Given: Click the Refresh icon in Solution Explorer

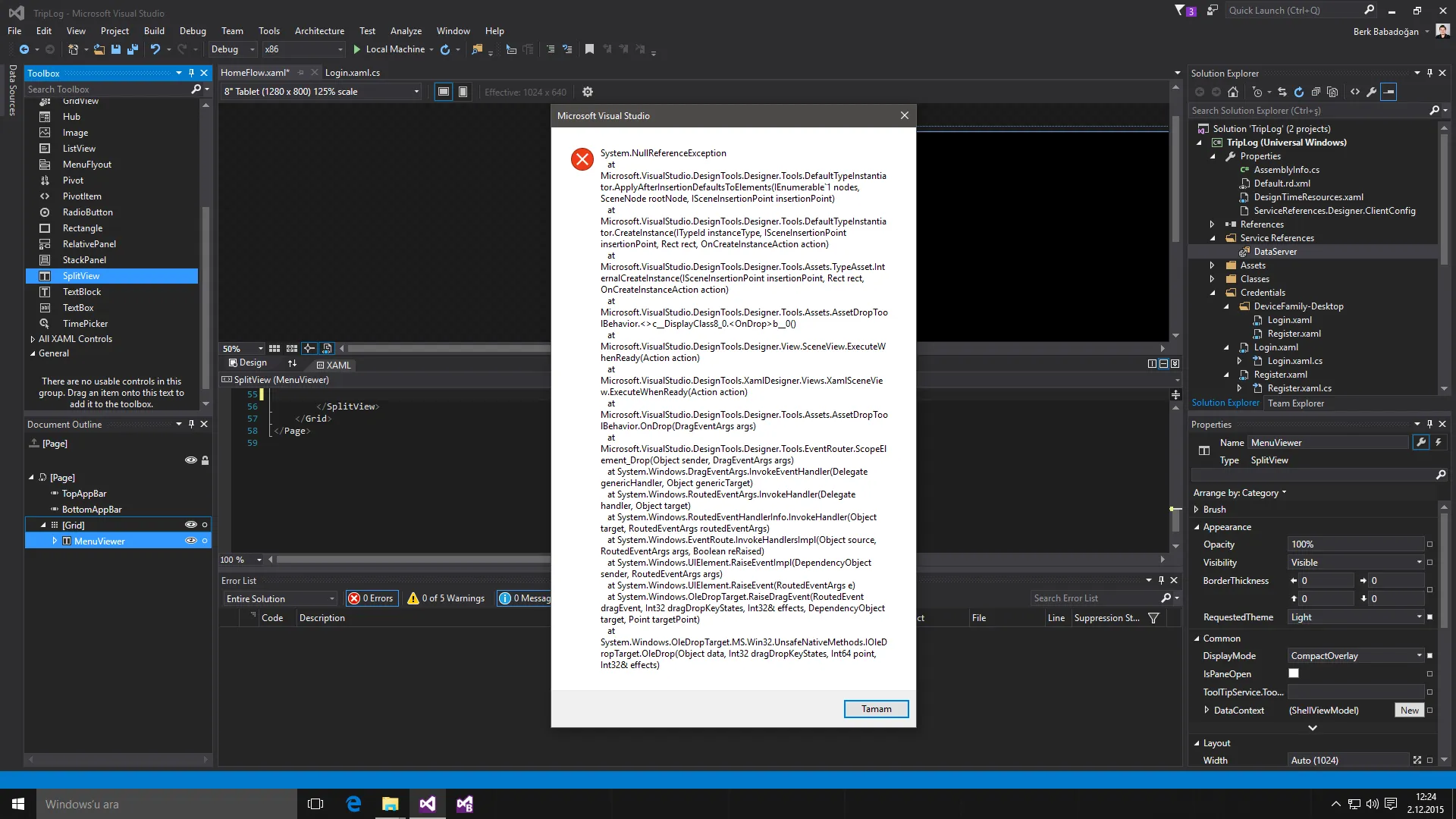Looking at the screenshot, I should [1298, 92].
